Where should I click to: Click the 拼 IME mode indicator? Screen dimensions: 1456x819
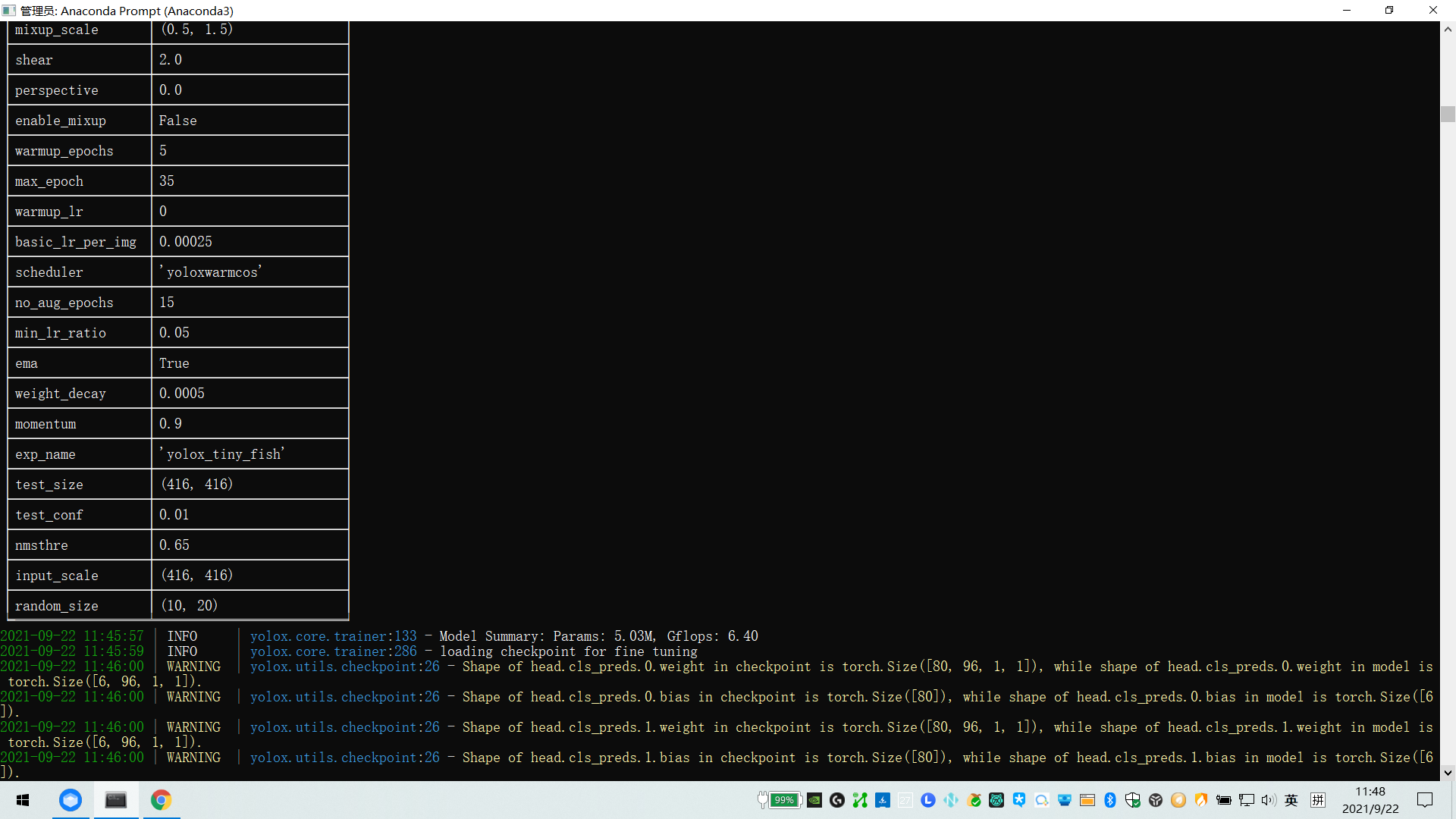(x=1318, y=800)
